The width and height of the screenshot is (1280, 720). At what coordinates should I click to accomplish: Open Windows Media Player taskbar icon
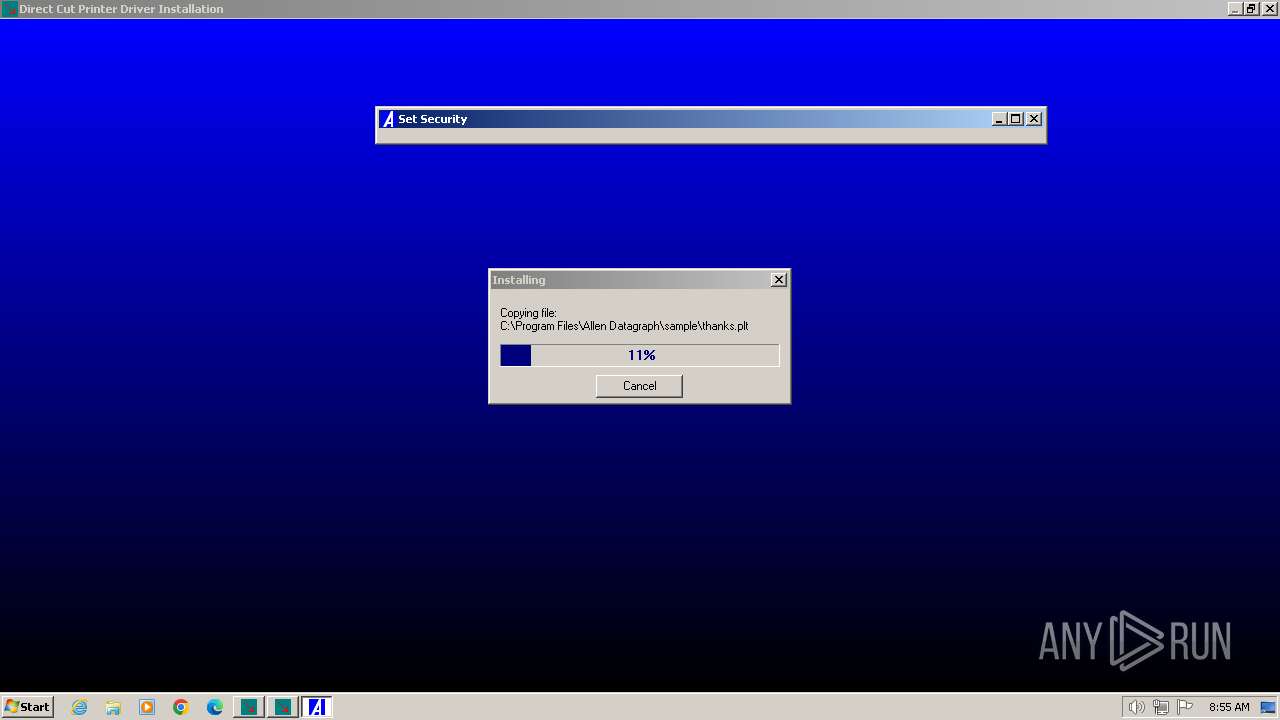(x=147, y=707)
